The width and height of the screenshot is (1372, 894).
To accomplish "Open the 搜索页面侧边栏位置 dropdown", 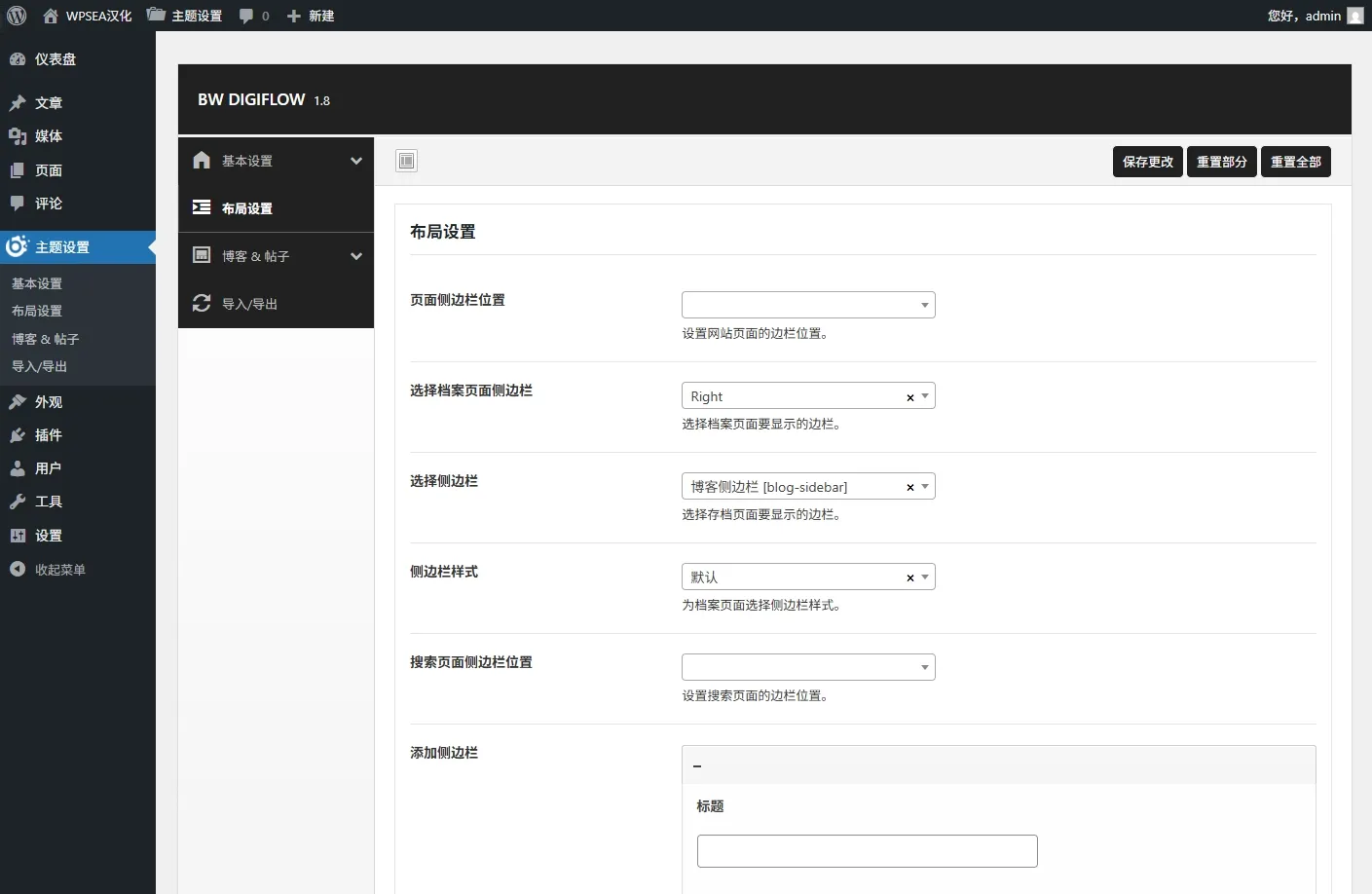I will click(807, 667).
